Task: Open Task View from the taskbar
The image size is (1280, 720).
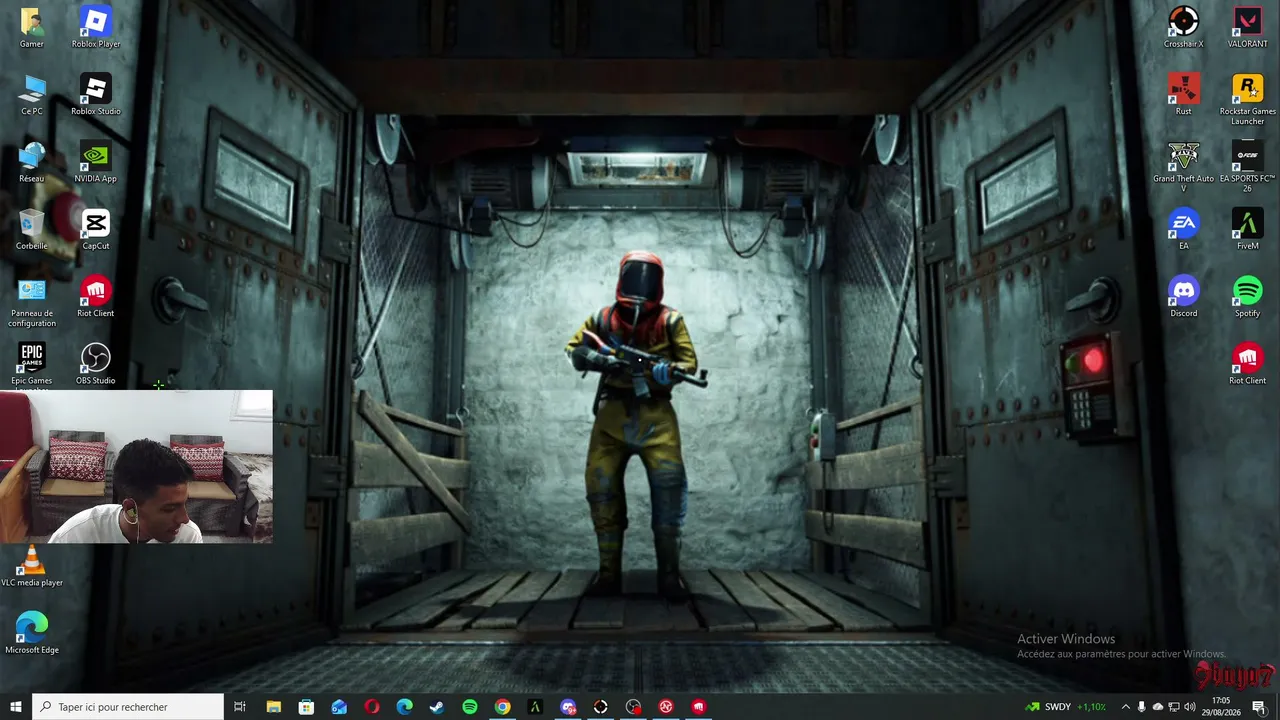Action: [x=240, y=707]
